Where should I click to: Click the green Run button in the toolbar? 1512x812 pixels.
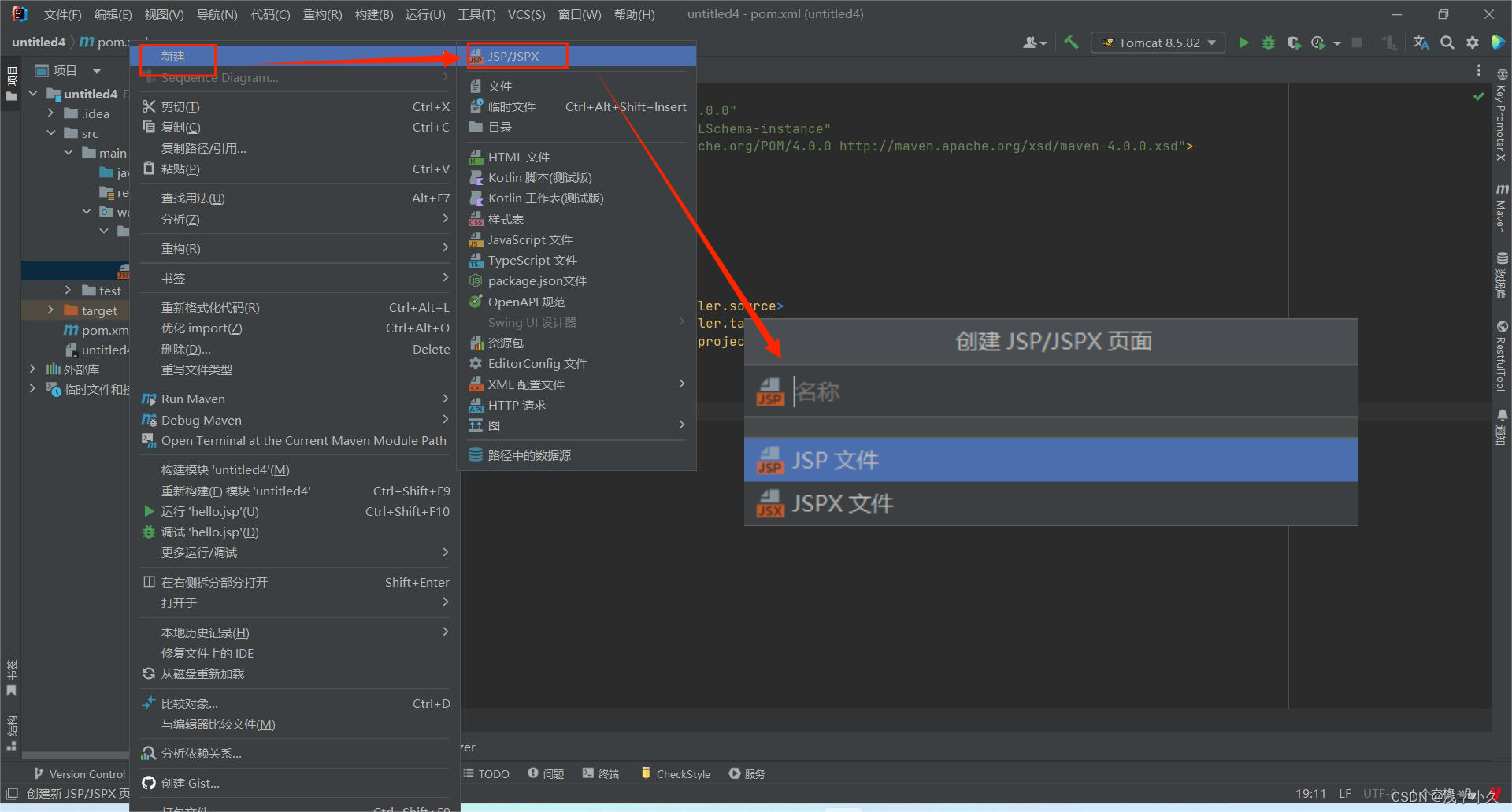click(1243, 43)
